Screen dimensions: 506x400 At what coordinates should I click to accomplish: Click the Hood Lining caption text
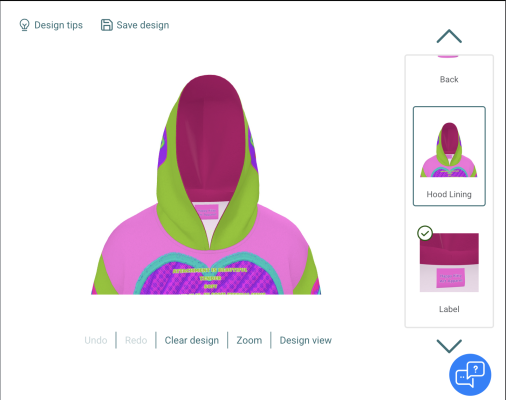click(x=449, y=194)
